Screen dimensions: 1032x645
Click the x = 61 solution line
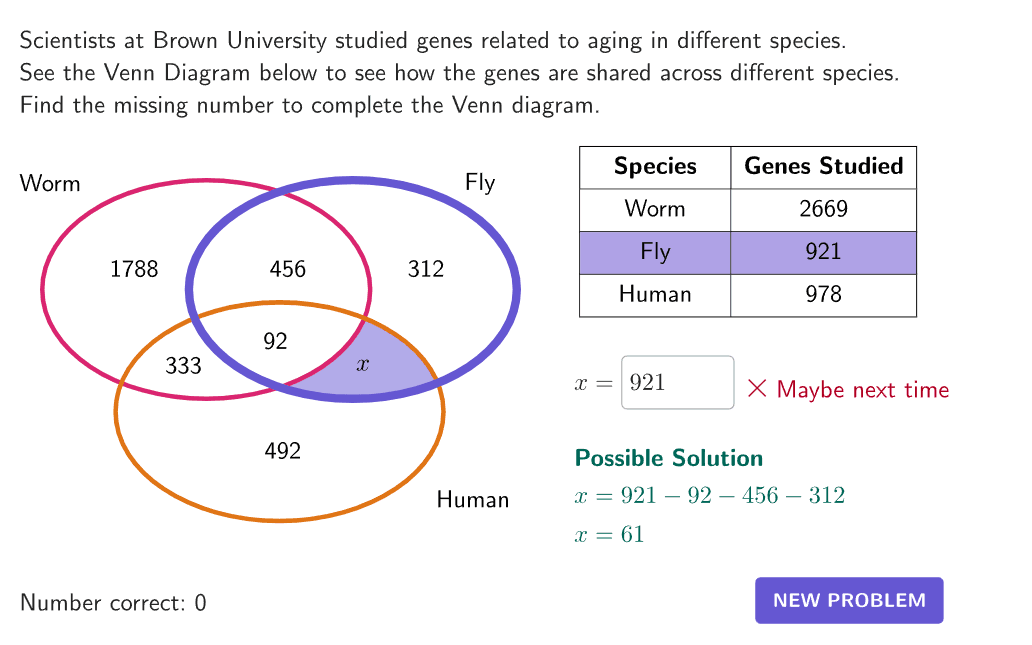coord(610,535)
